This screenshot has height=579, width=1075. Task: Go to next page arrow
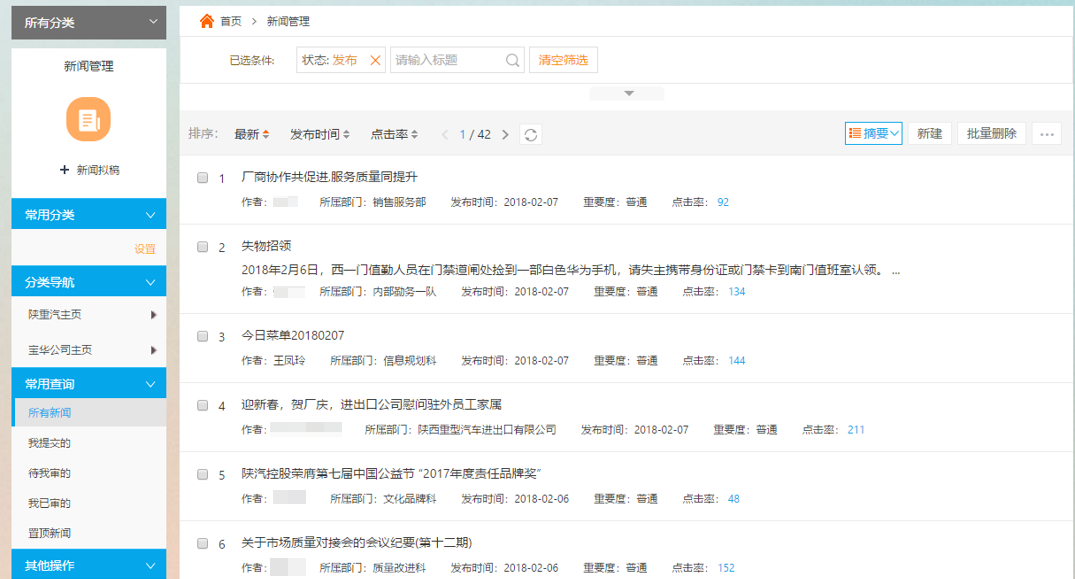pyautogui.click(x=505, y=135)
